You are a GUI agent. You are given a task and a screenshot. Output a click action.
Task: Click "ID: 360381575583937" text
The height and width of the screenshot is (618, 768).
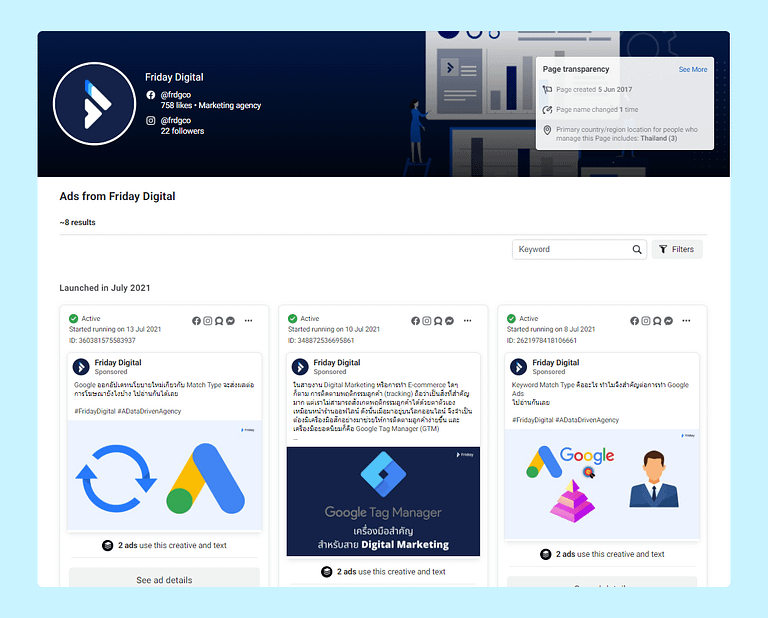tap(102, 340)
